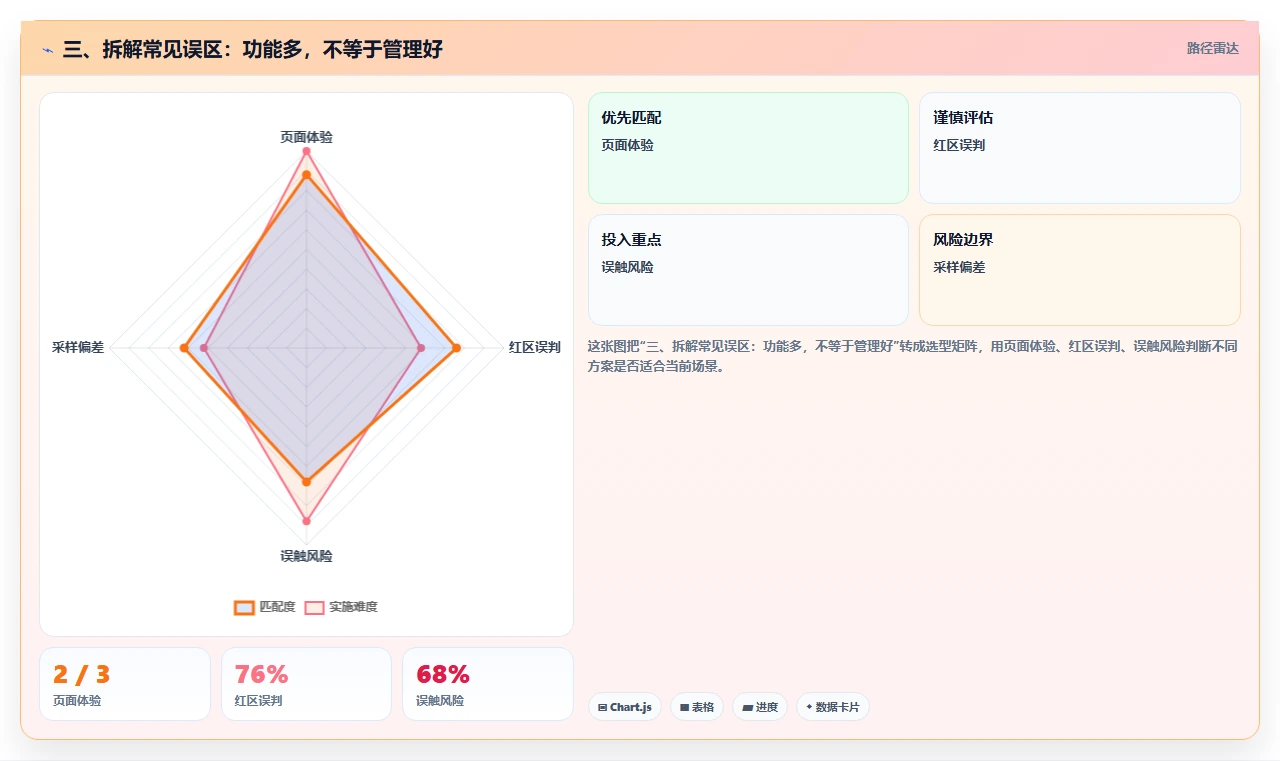
Task: Toggle the 实施难度 legend swatch
Action: point(314,607)
